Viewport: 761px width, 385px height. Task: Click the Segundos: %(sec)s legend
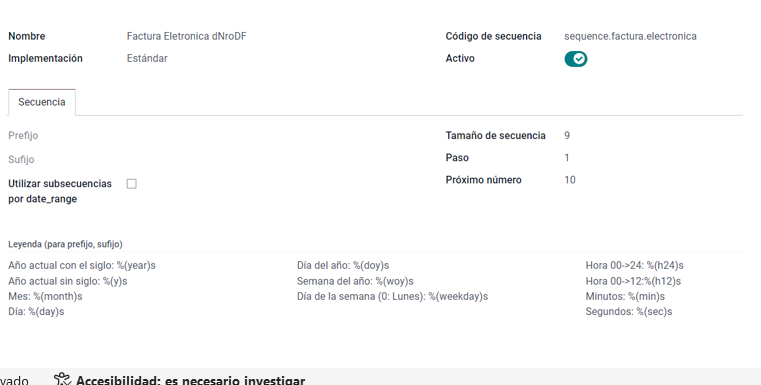629,312
